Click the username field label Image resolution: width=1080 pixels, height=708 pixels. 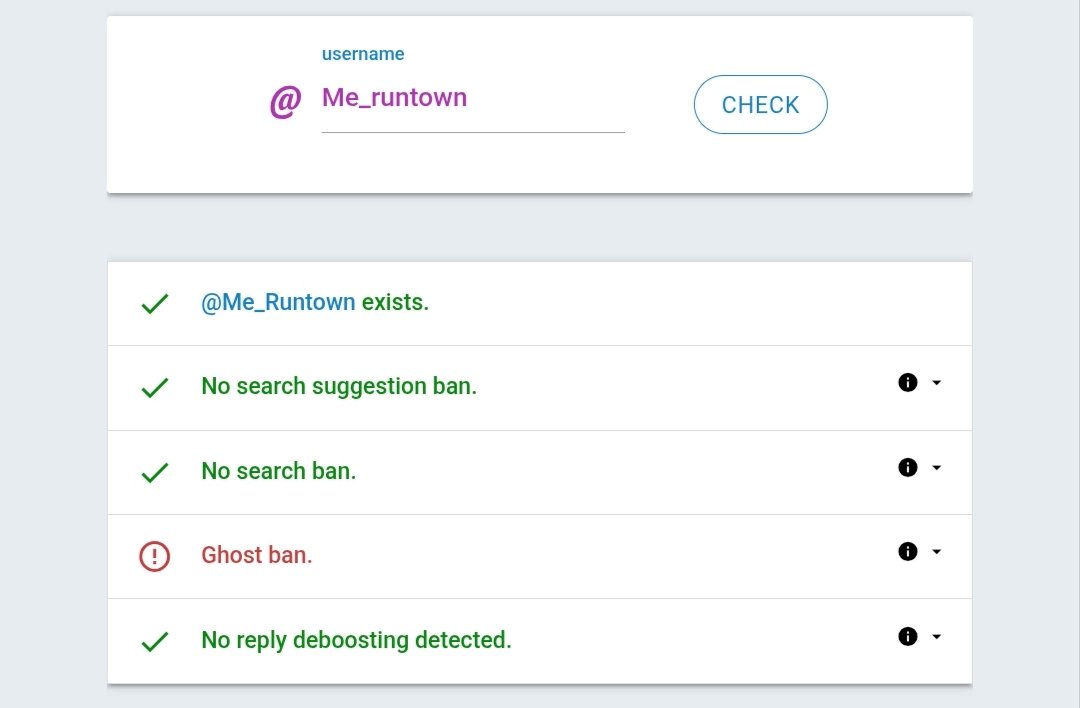[x=363, y=54]
